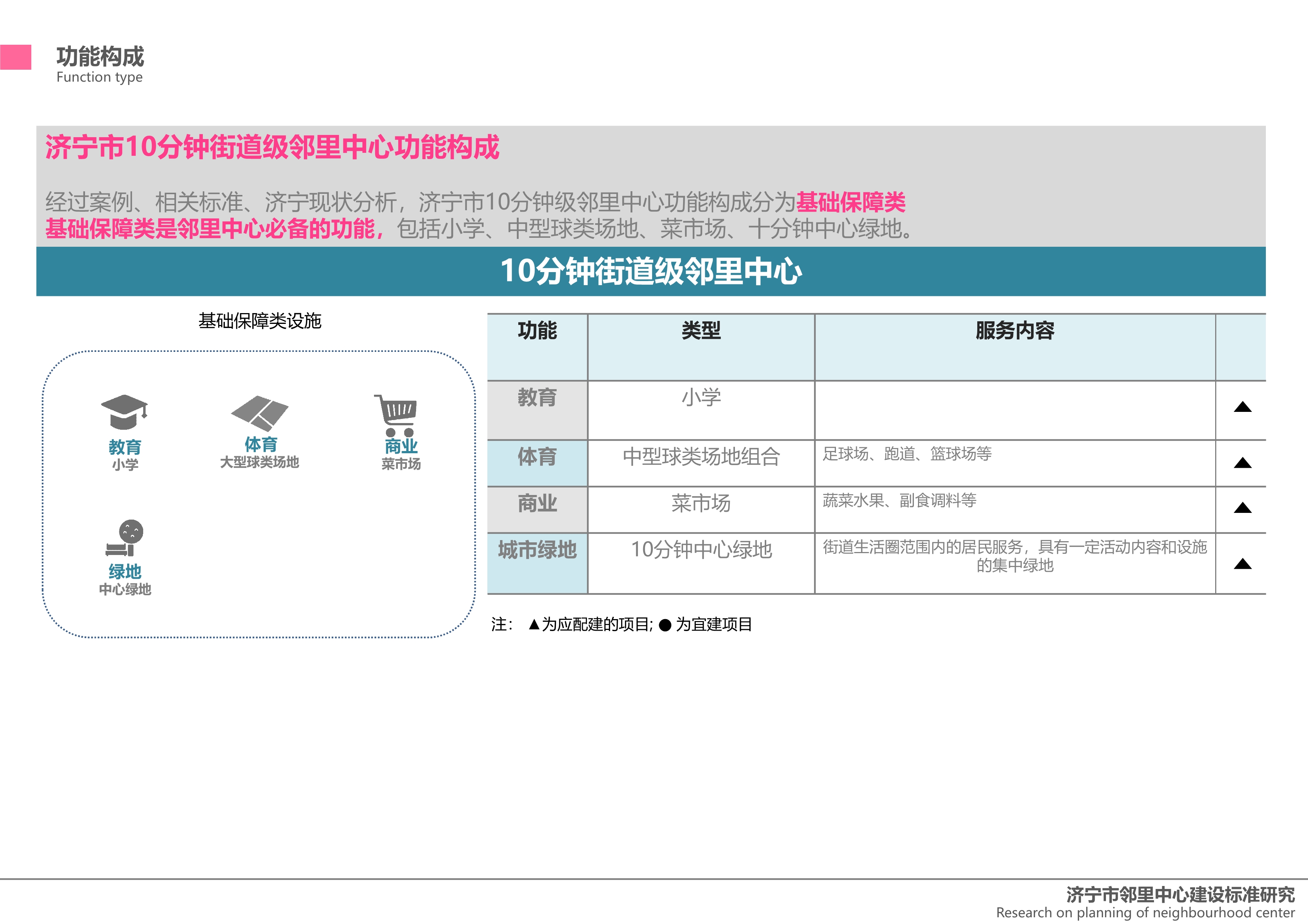Screen dimensions: 1308x924
Task: Click the 中型球类场地组合 cell
Action: pos(701,463)
